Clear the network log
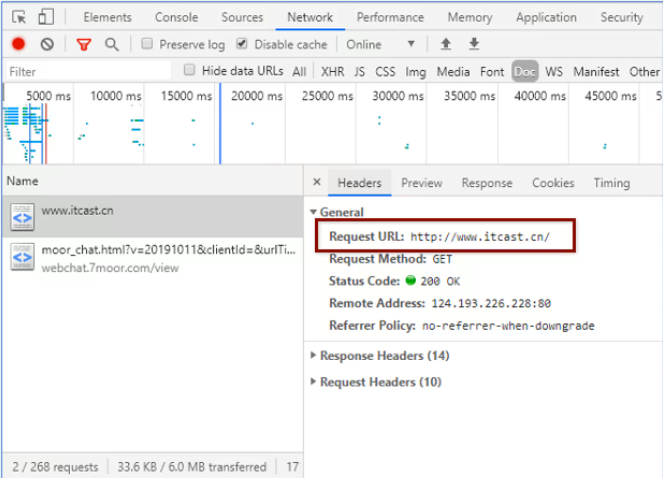 (x=47, y=44)
